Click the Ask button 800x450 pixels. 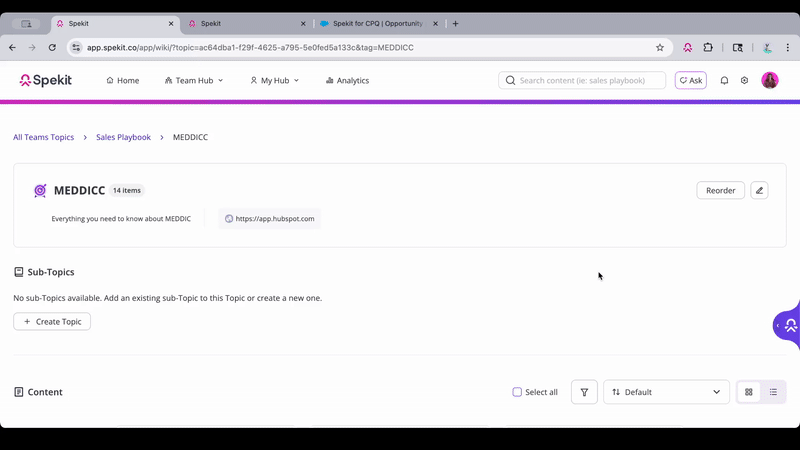690,80
